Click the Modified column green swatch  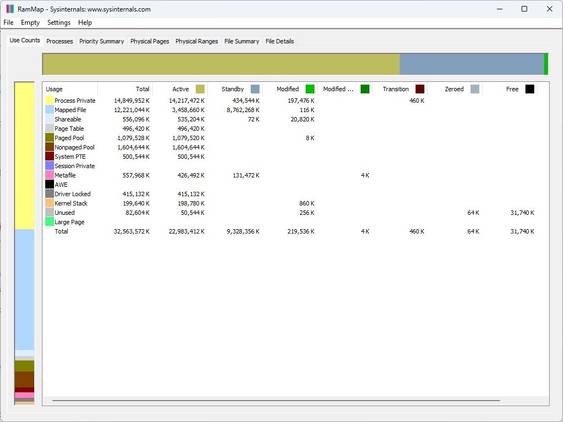(x=310, y=89)
